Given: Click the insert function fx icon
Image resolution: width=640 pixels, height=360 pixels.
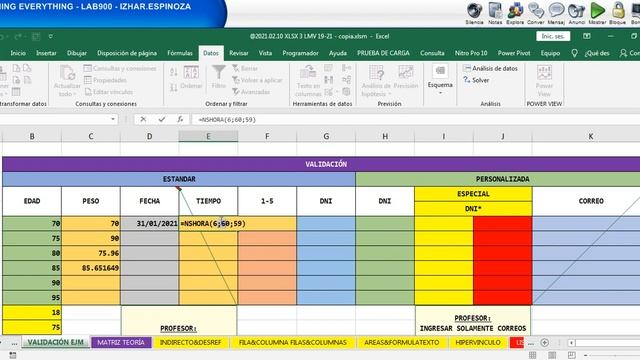Looking at the screenshot, I should pyautogui.click(x=180, y=119).
